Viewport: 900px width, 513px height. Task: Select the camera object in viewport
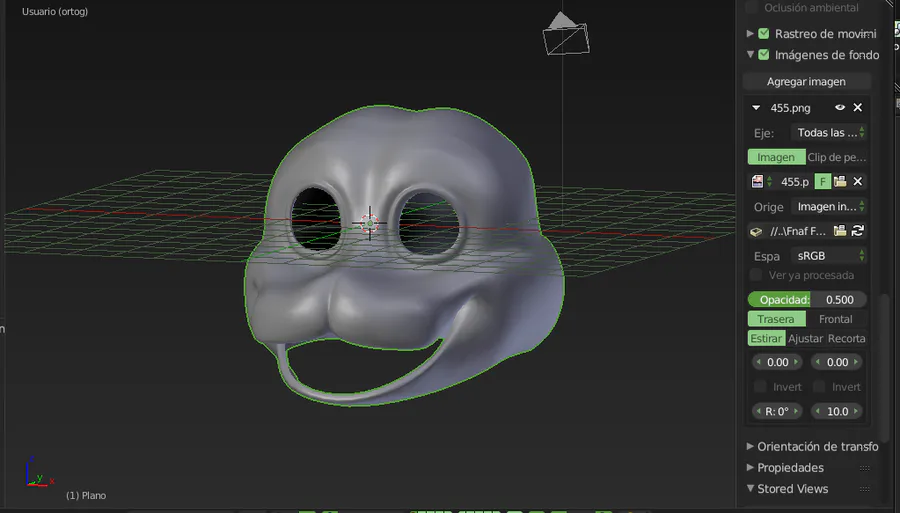tap(566, 34)
